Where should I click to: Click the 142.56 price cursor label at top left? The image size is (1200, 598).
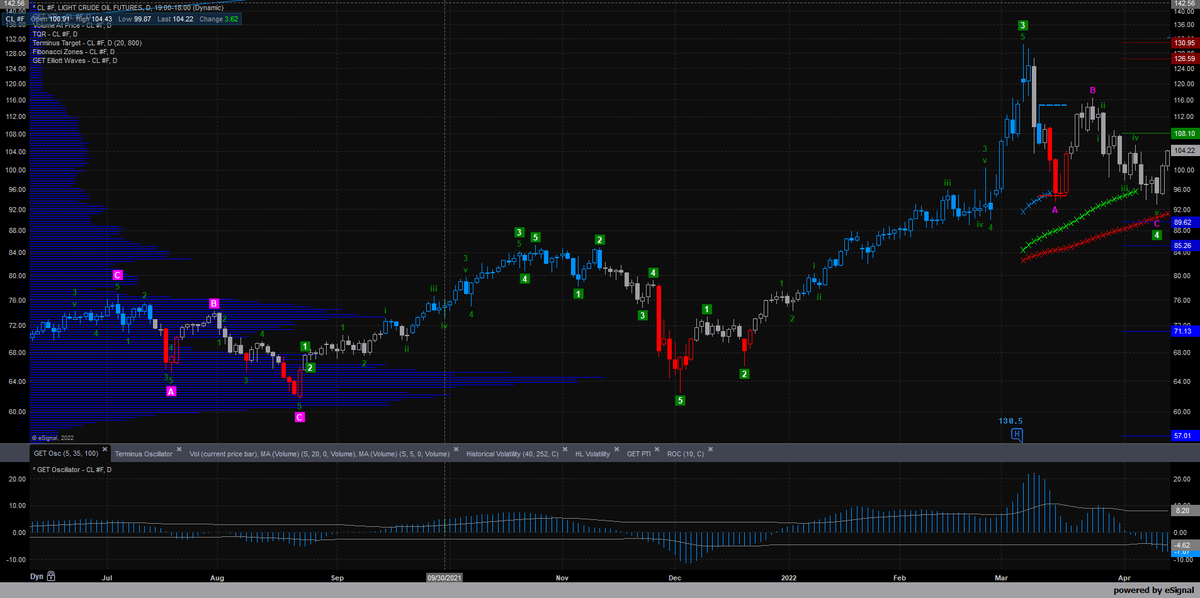click(x=15, y=4)
